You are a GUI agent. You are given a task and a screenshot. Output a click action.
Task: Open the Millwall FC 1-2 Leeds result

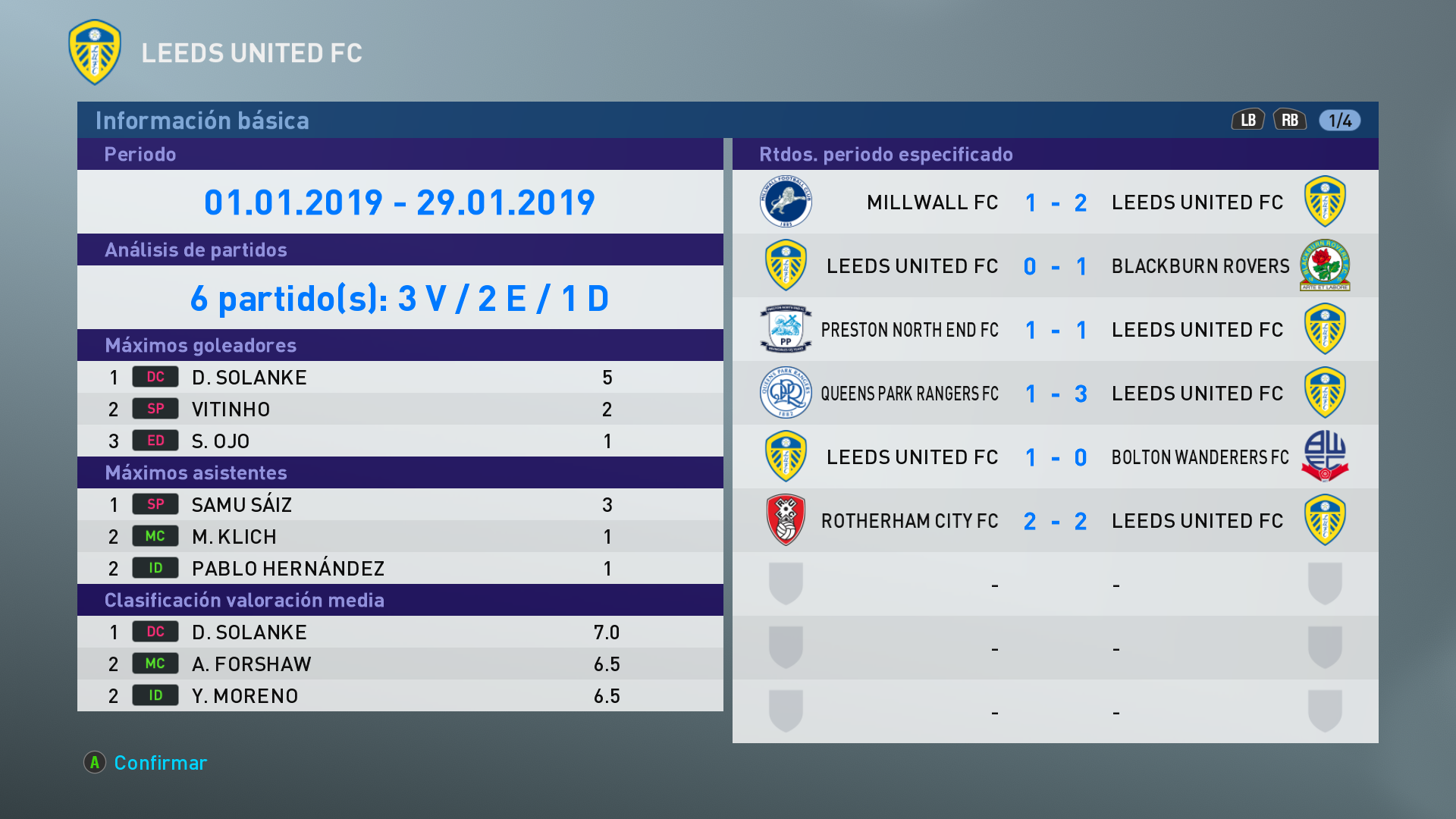pyautogui.click(x=1055, y=202)
